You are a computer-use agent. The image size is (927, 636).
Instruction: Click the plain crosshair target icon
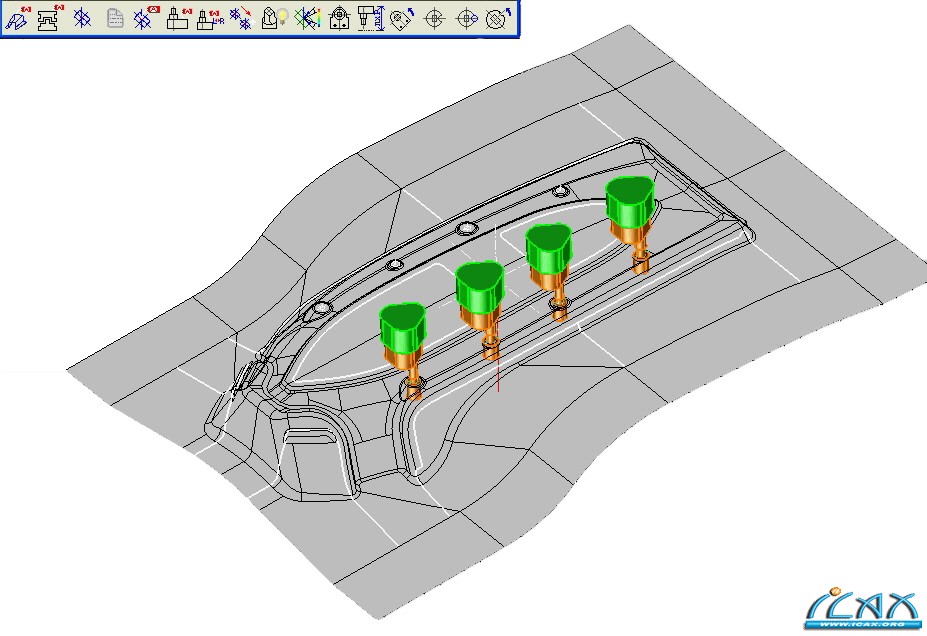coord(435,18)
